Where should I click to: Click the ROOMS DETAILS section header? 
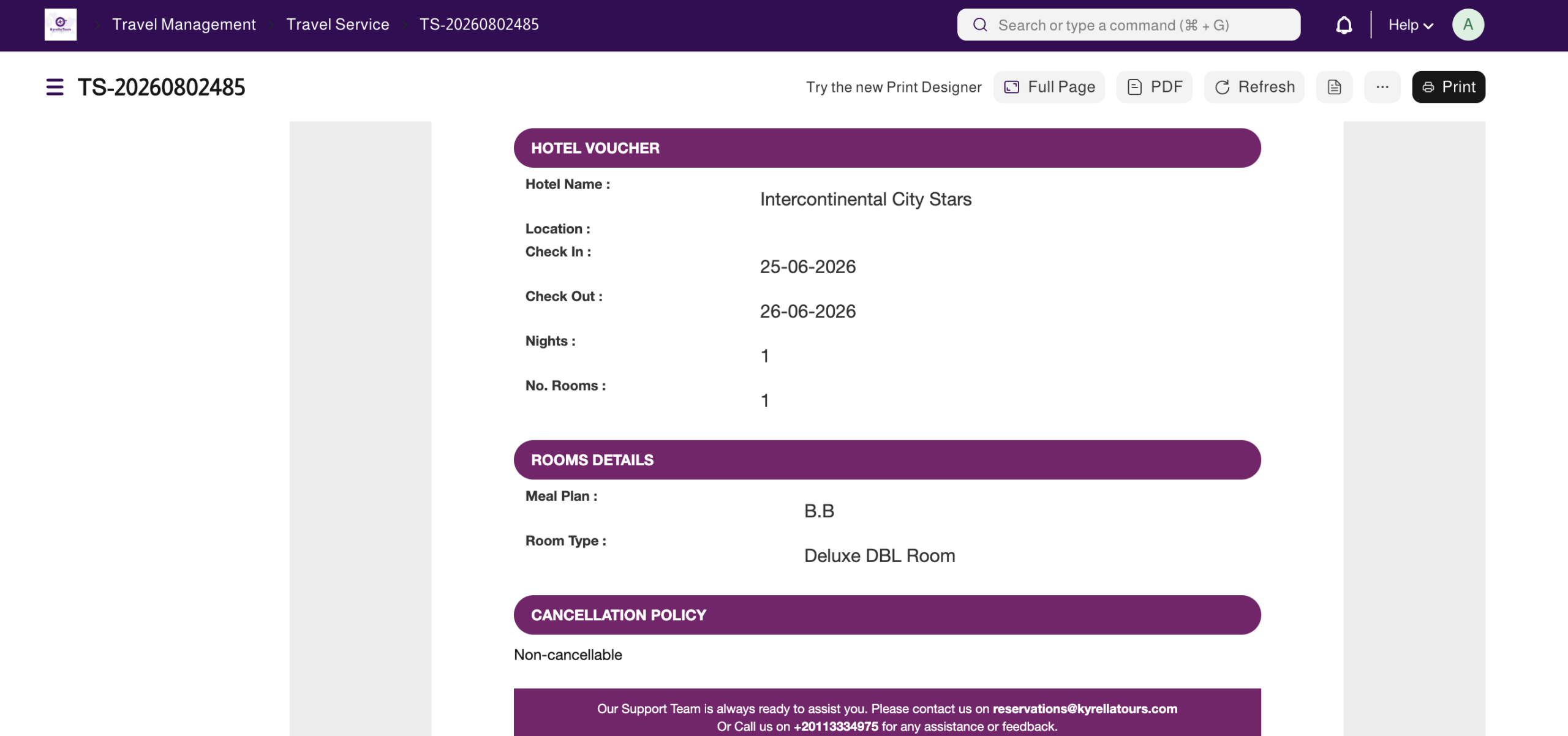point(887,460)
